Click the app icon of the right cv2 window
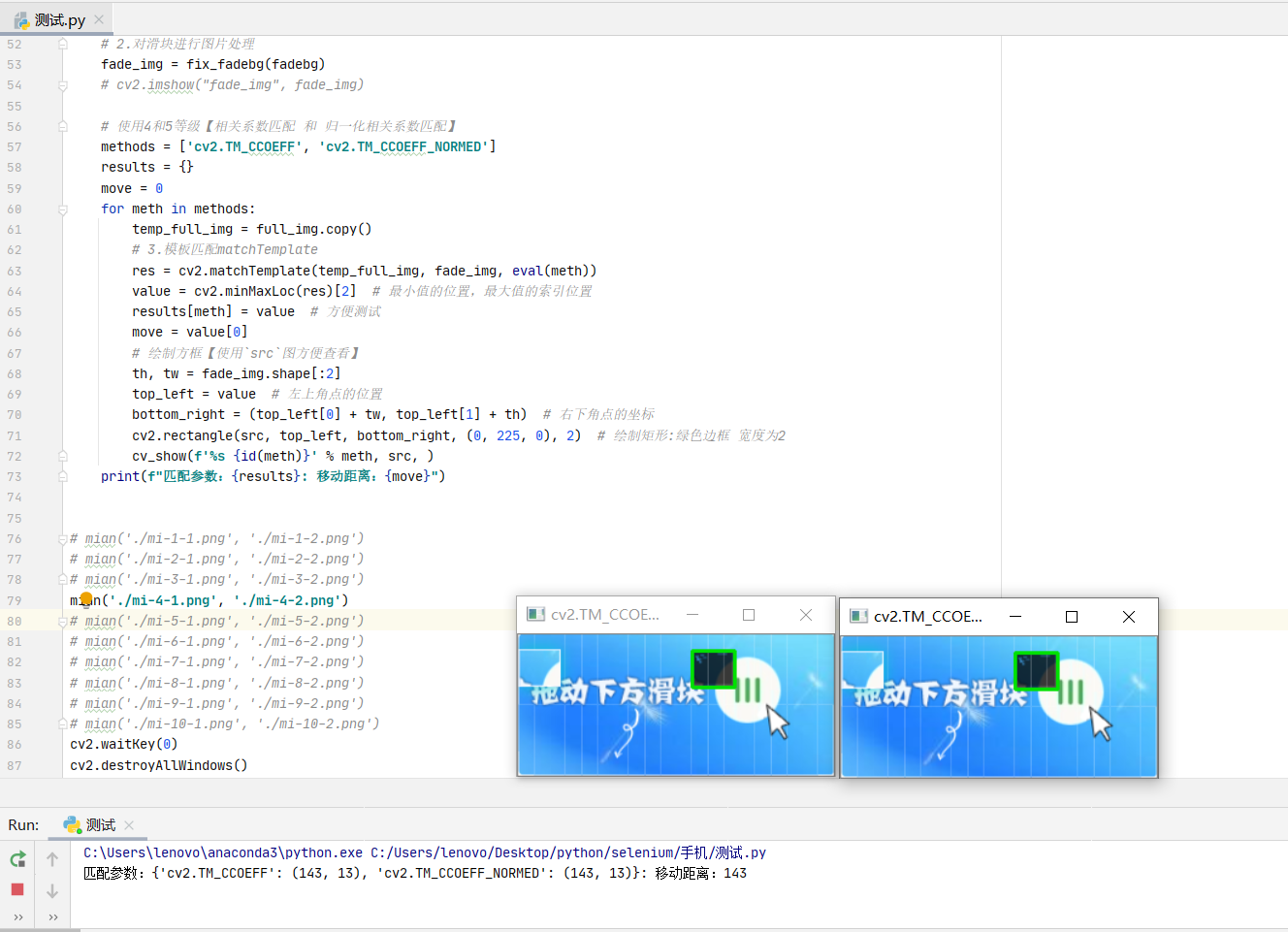Image resolution: width=1288 pixels, height=932 pixels. (858, 616)
